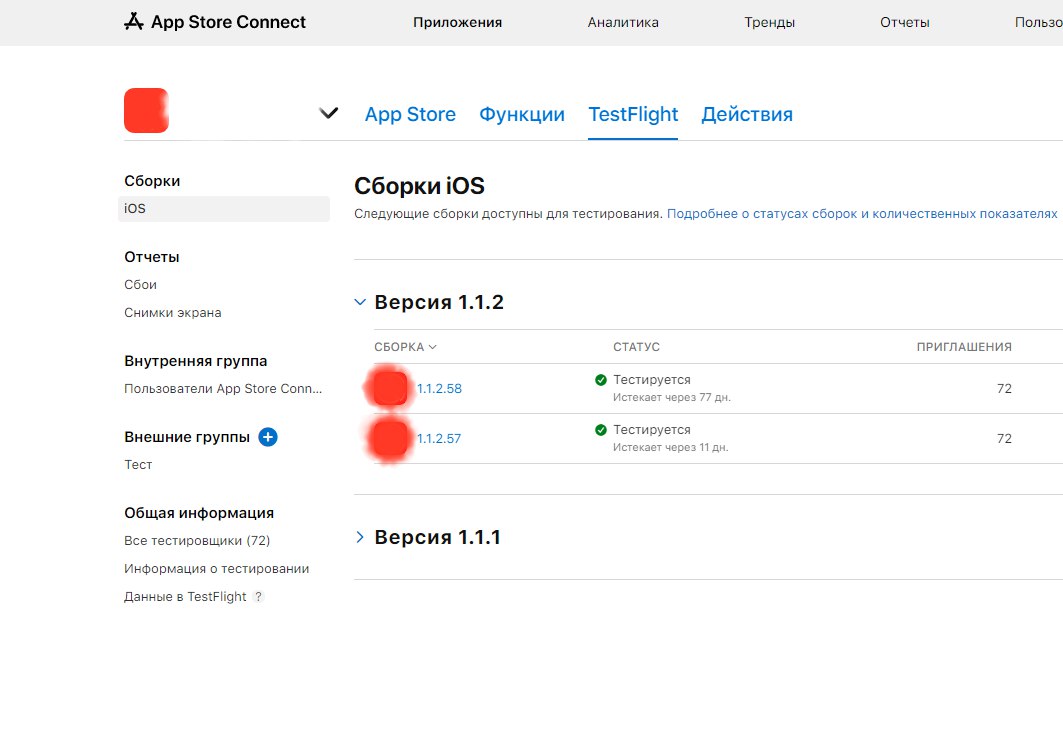Viewport: 1063px width, 750px height.
Task: Open Снимки экрана in the sidebar
Action: coord(173,313)
